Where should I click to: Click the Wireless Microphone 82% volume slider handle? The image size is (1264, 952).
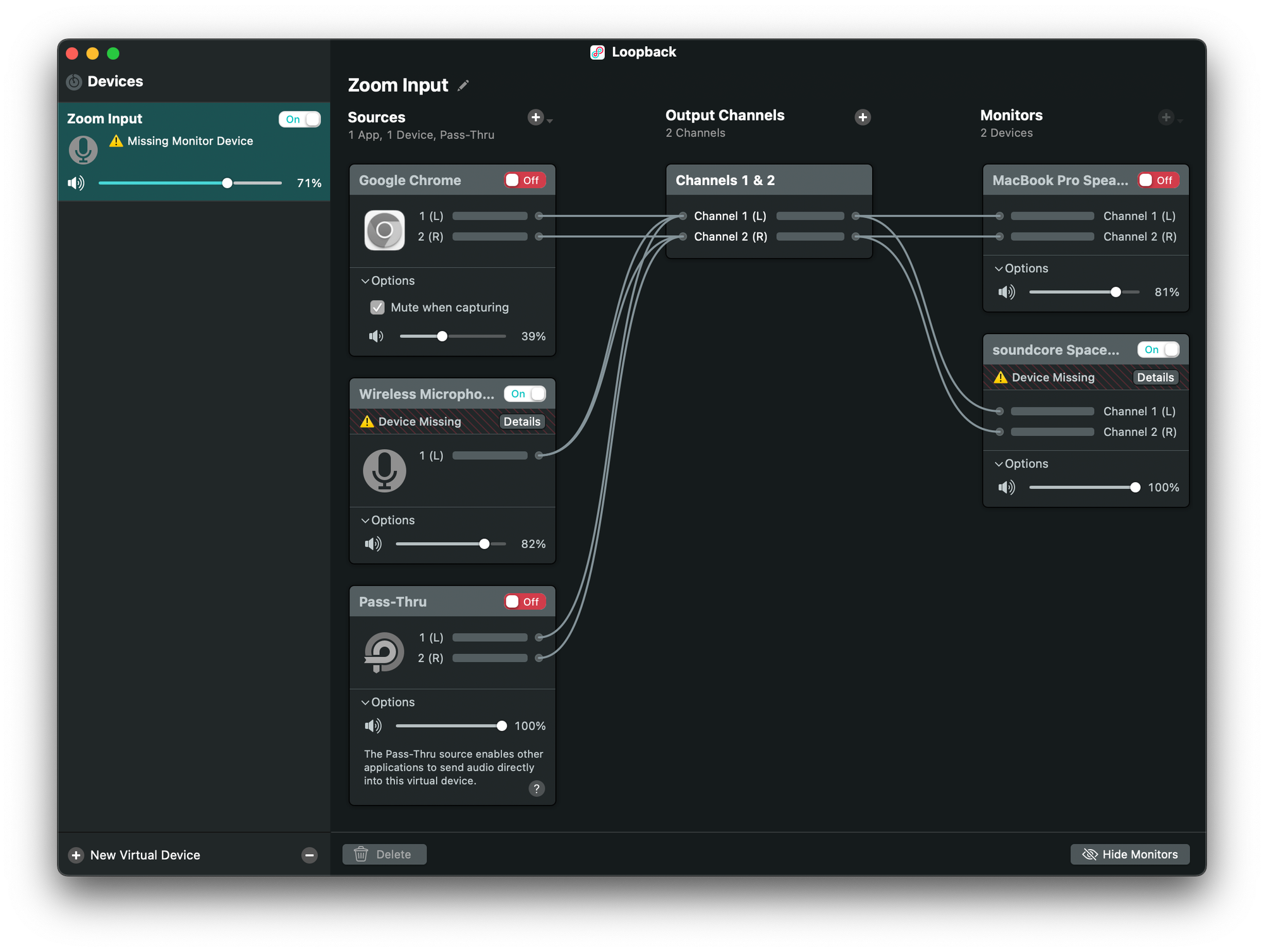tap(484, 544)
